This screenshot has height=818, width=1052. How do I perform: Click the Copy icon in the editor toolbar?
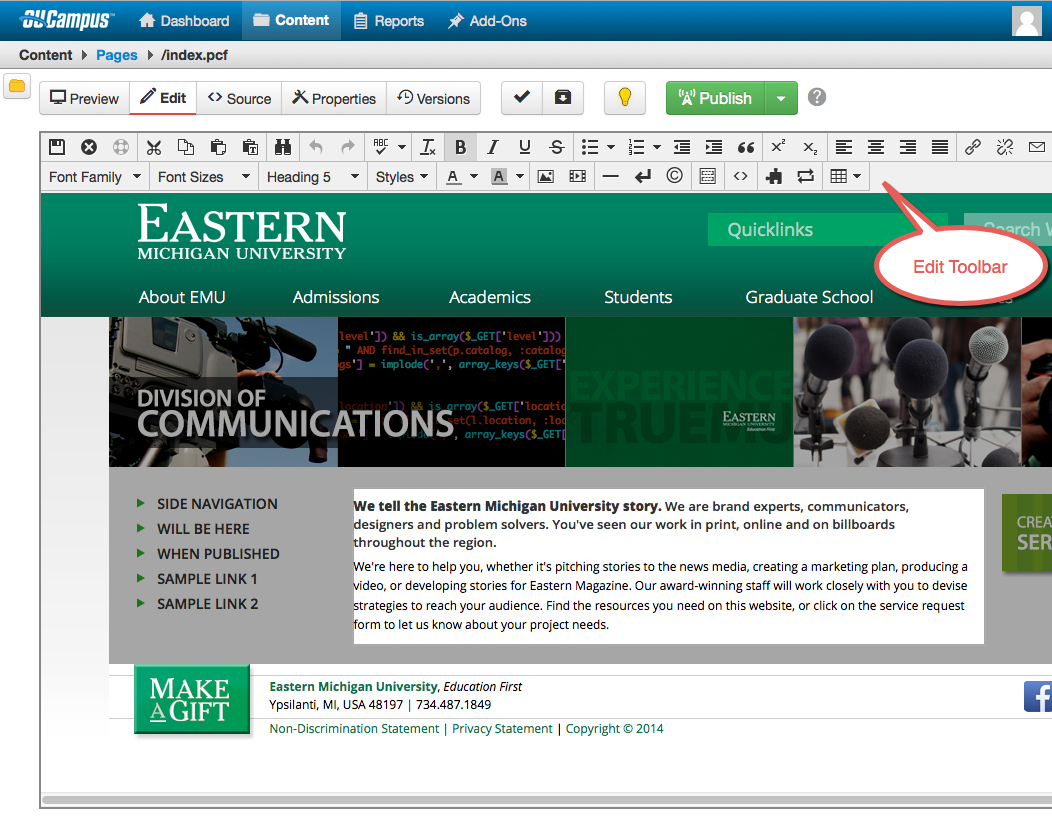(x=186, y=147)
